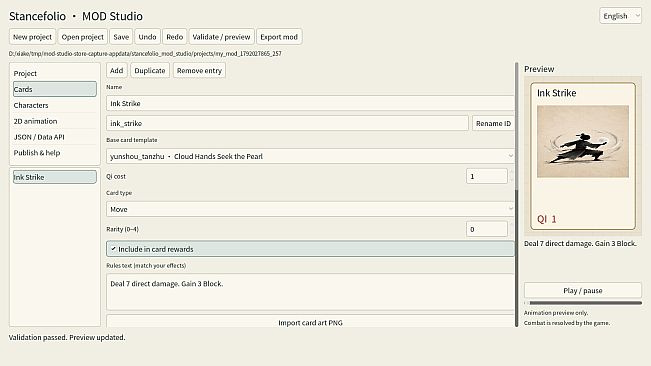
Task: Select Ink Strike in the card list
Action: 55,177
